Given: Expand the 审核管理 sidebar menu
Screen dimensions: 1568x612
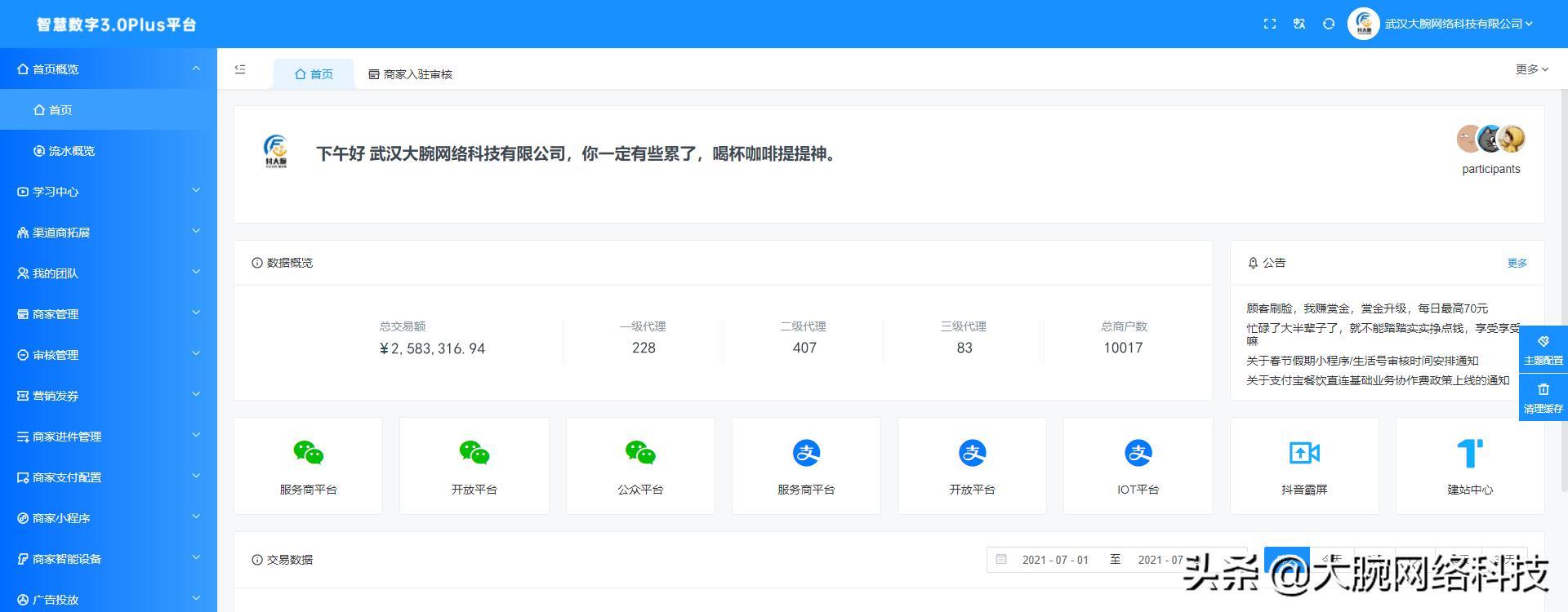Looking at the screenshot, I should coord(109,355).
